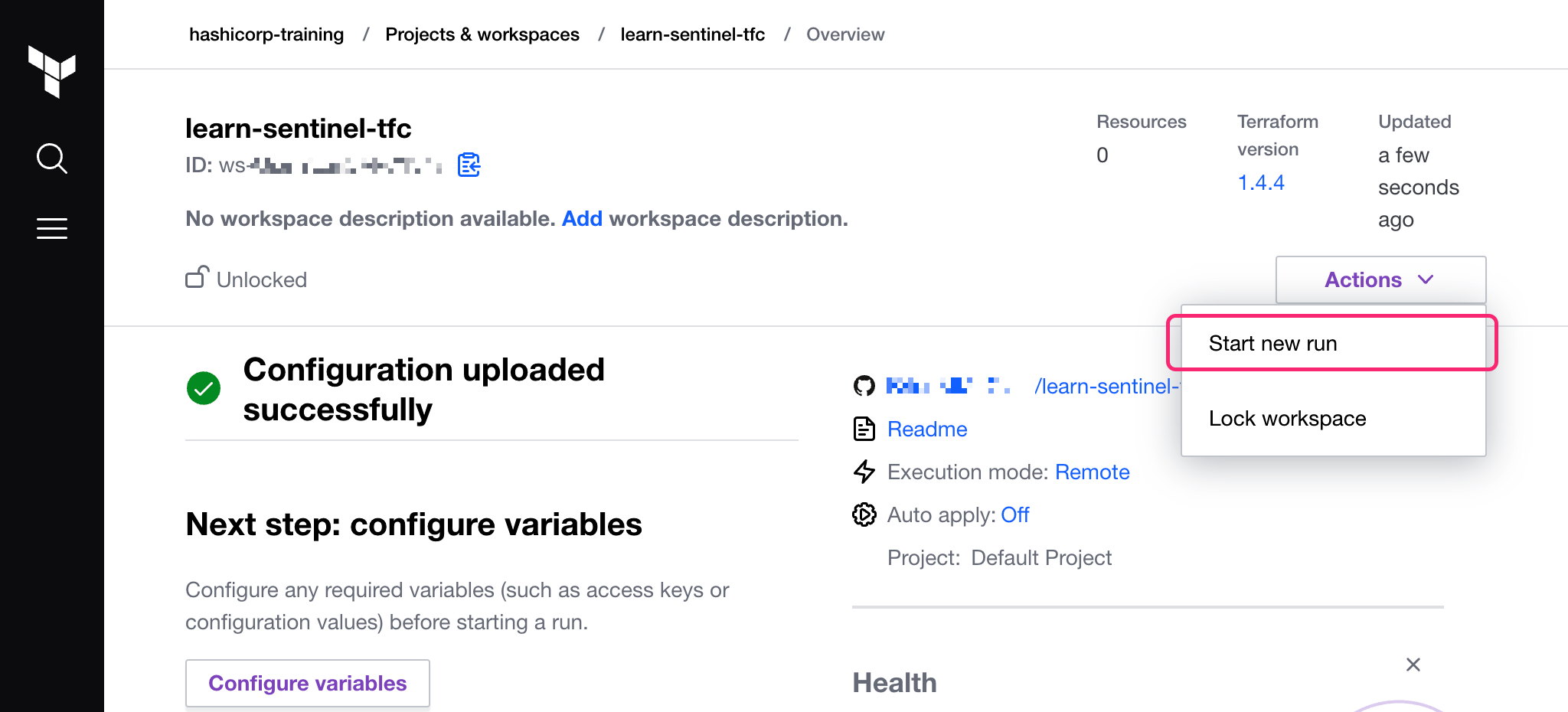Viewport: 1568px width, 712px height.
Task: Choose Lock workspace menu option
Action: click(1287, 419)
